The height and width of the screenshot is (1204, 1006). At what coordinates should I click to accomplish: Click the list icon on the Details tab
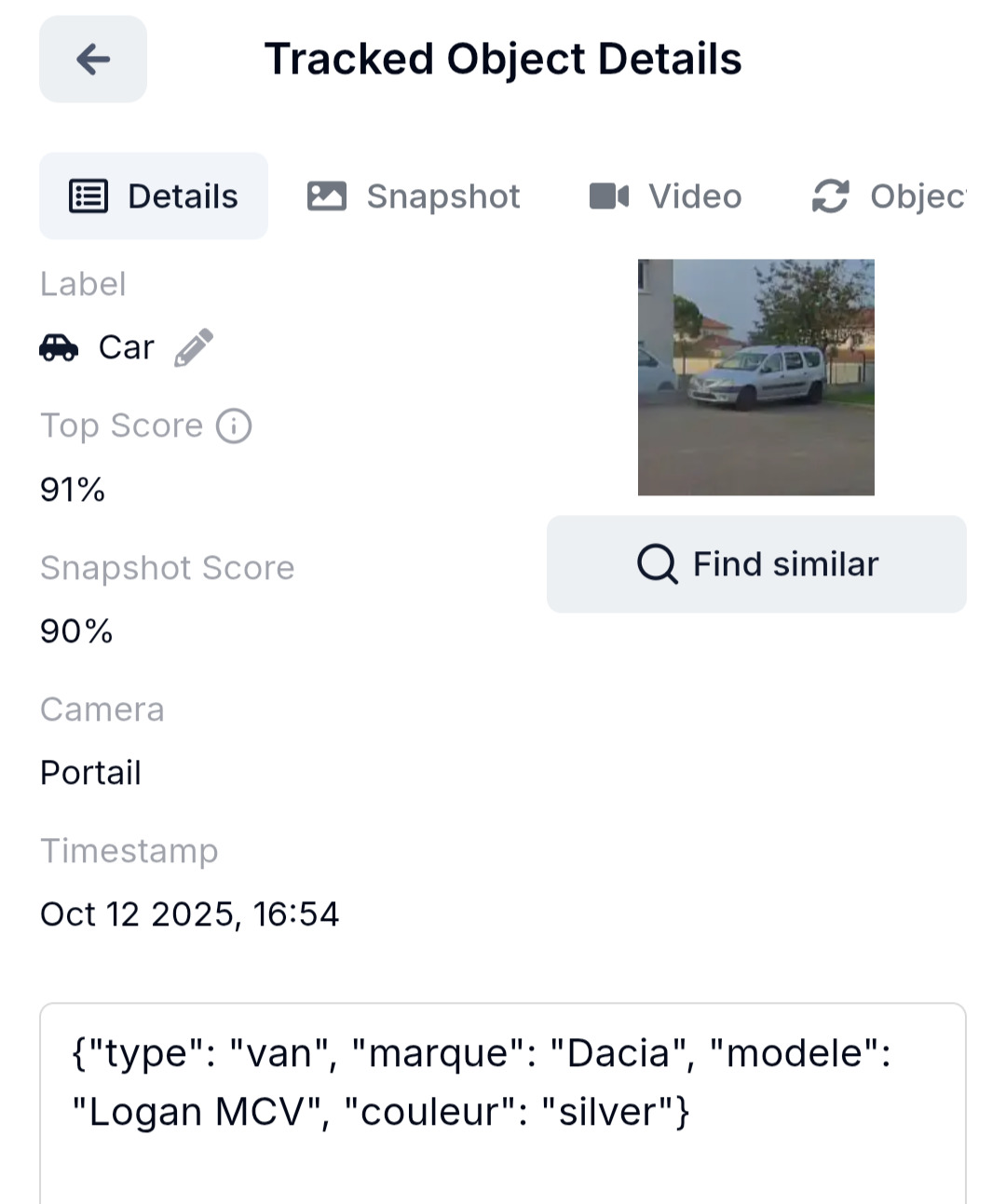click(88, 196)
